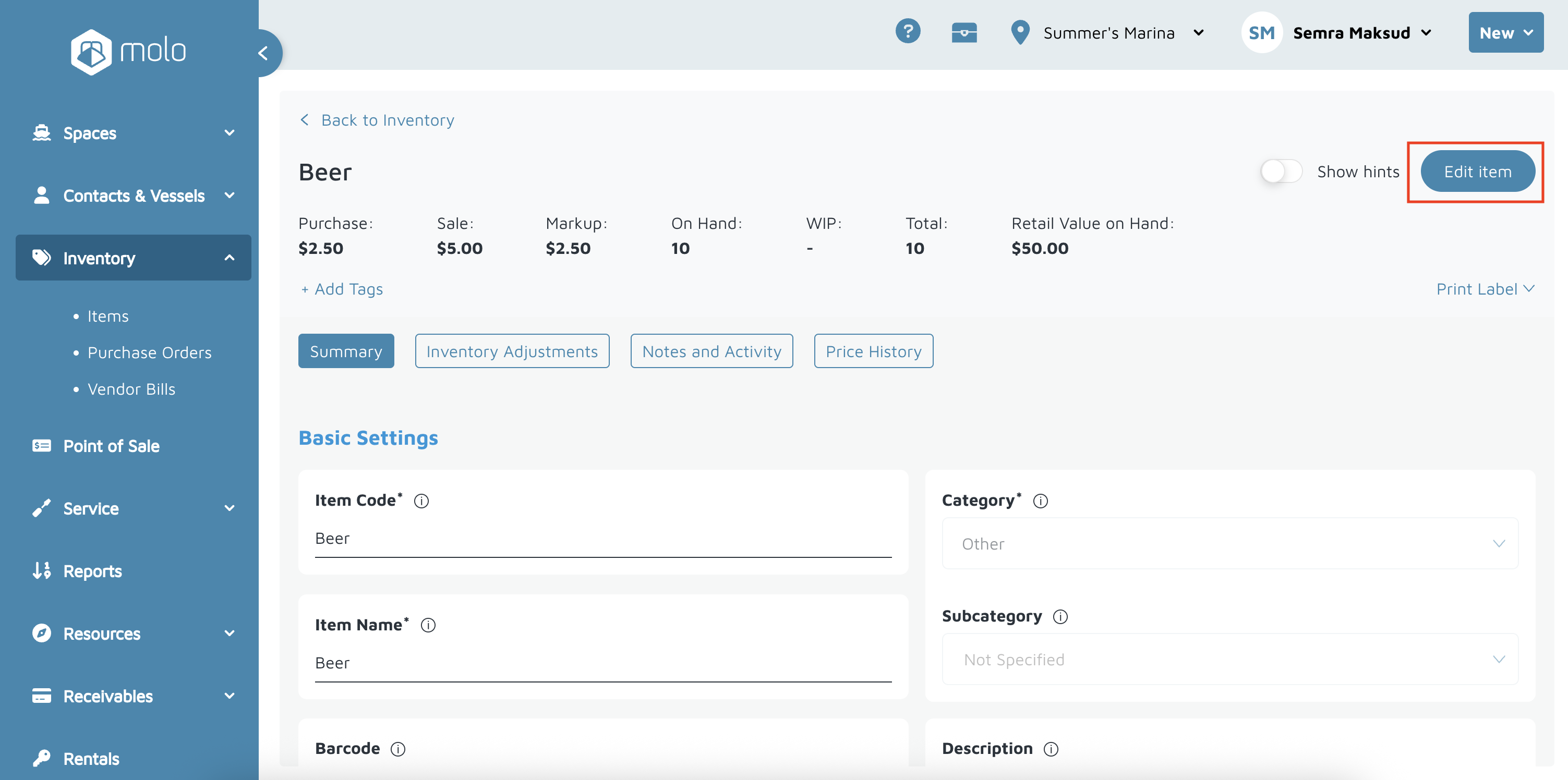Open the cash drawer icon in header

964,33
